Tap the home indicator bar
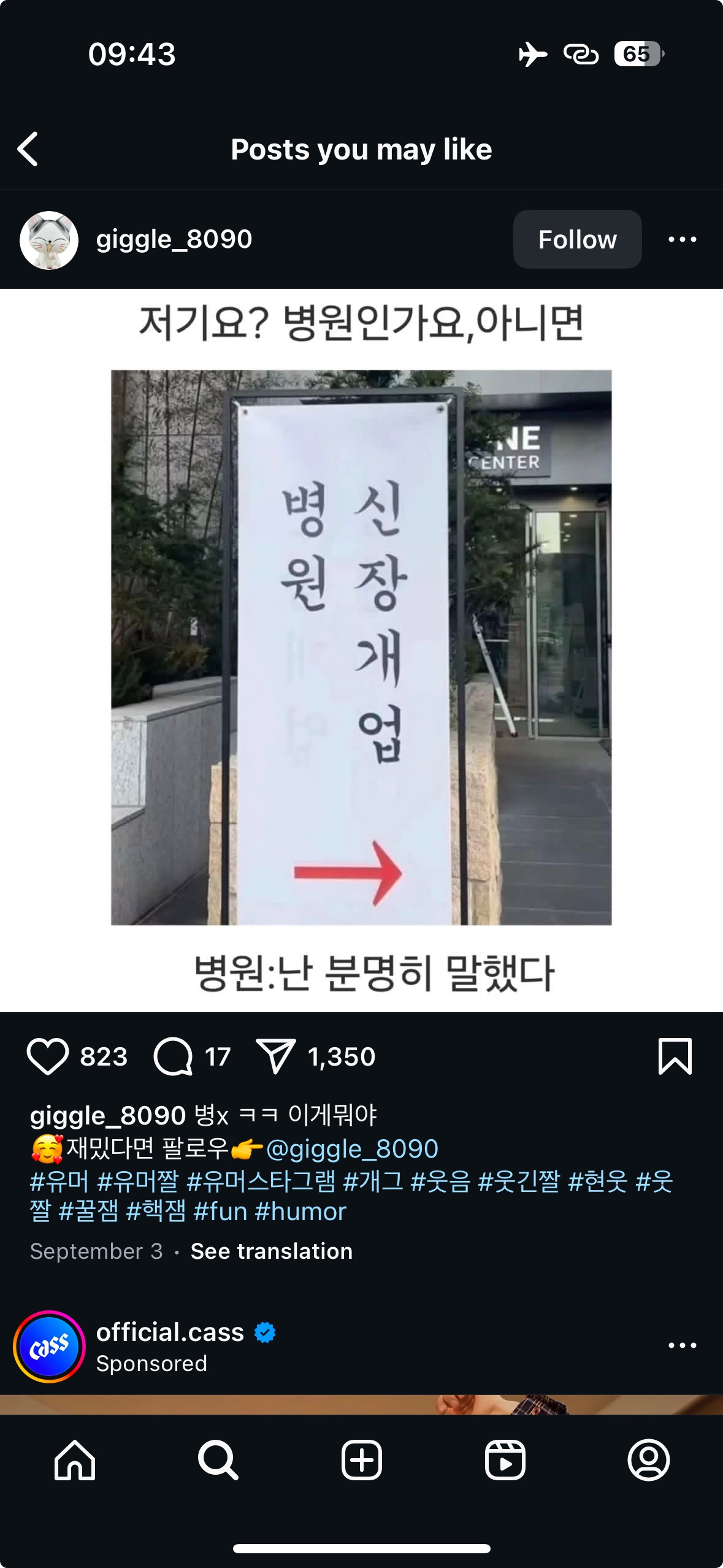 point(361,1548)
